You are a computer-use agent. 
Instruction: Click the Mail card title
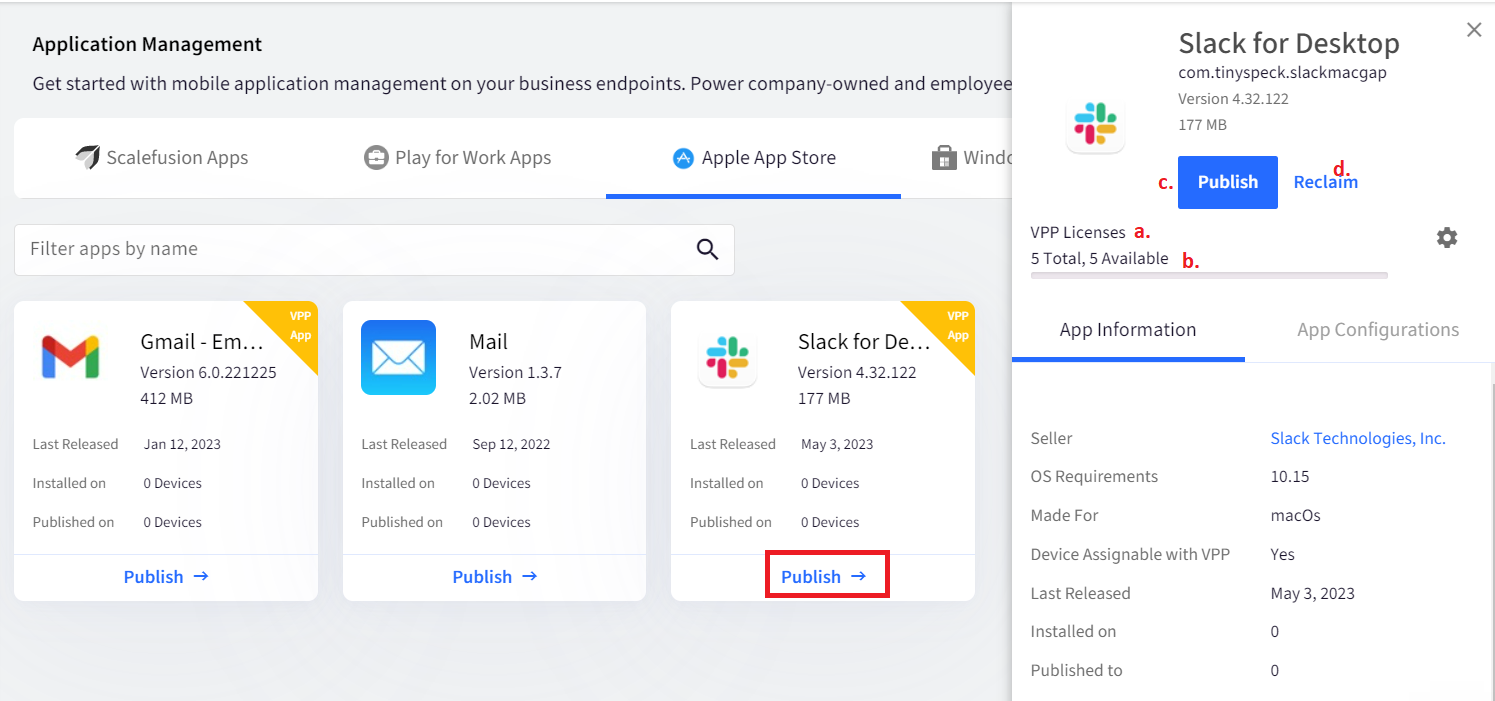(489, 342)
